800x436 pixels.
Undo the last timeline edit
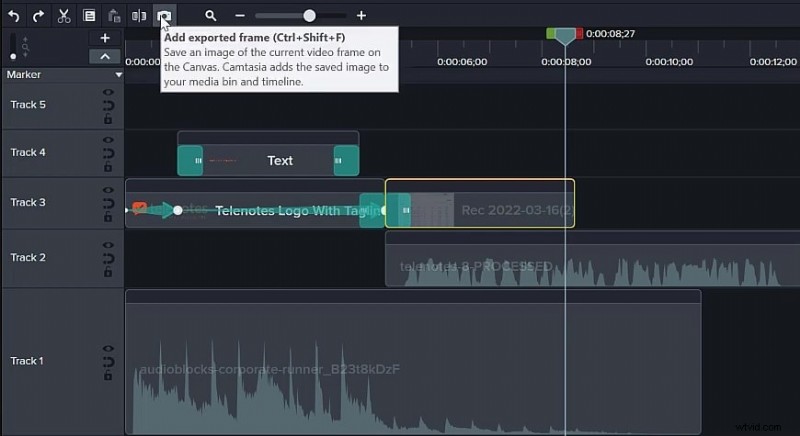point(14,16)
